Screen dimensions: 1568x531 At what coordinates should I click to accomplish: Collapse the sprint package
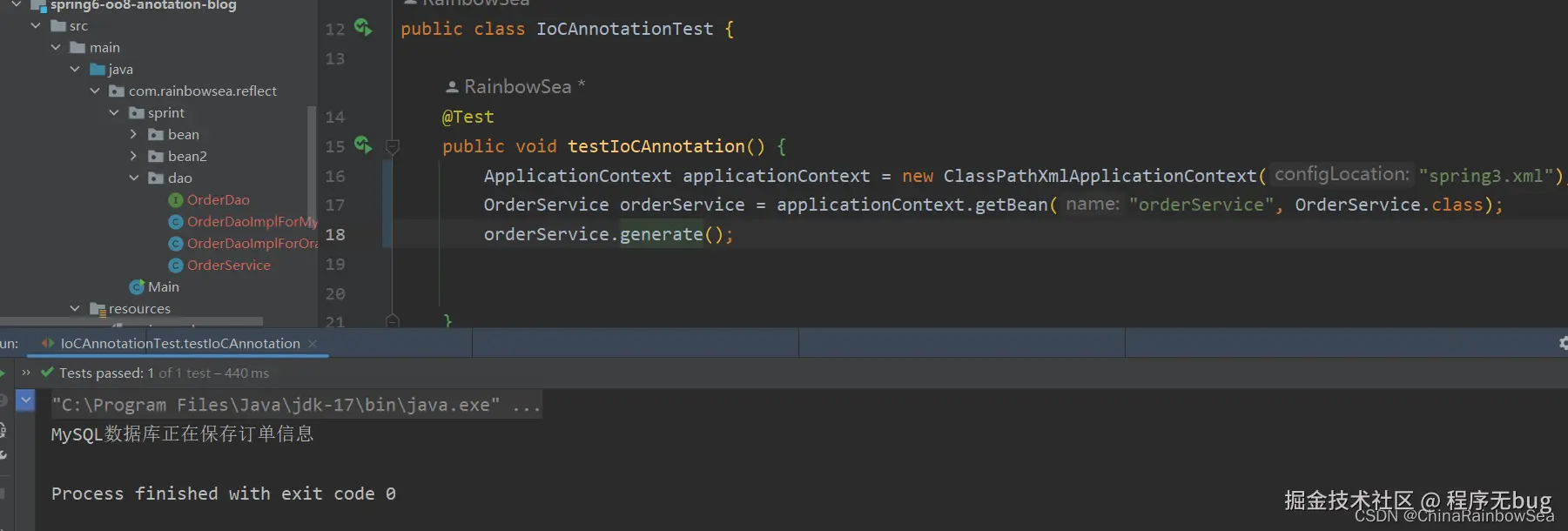114,113
